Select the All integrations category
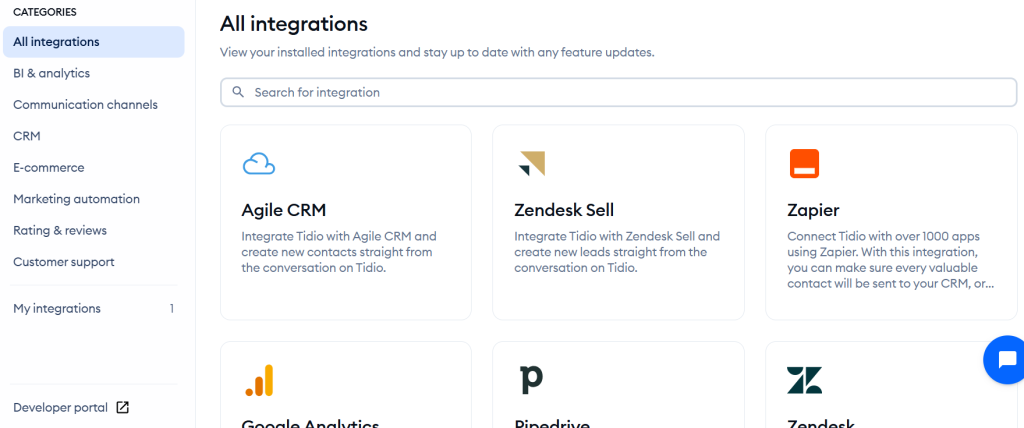Viewport: 1024px width, 428px height. click(x=93, y=42)
